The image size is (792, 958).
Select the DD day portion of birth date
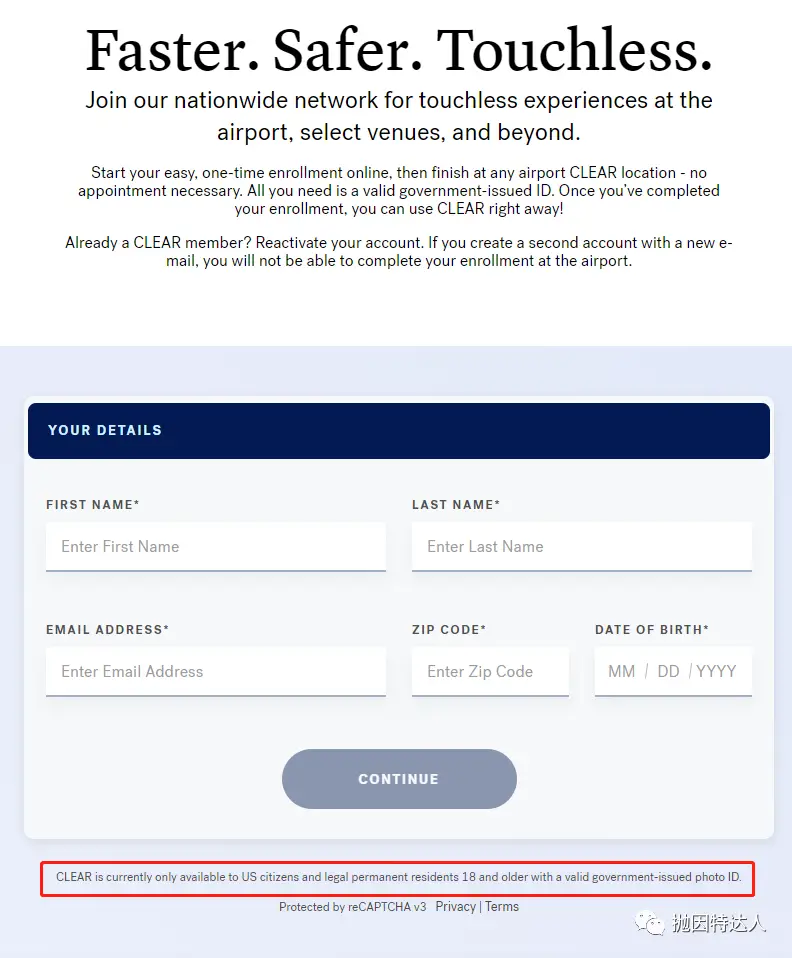coord(669,671)
